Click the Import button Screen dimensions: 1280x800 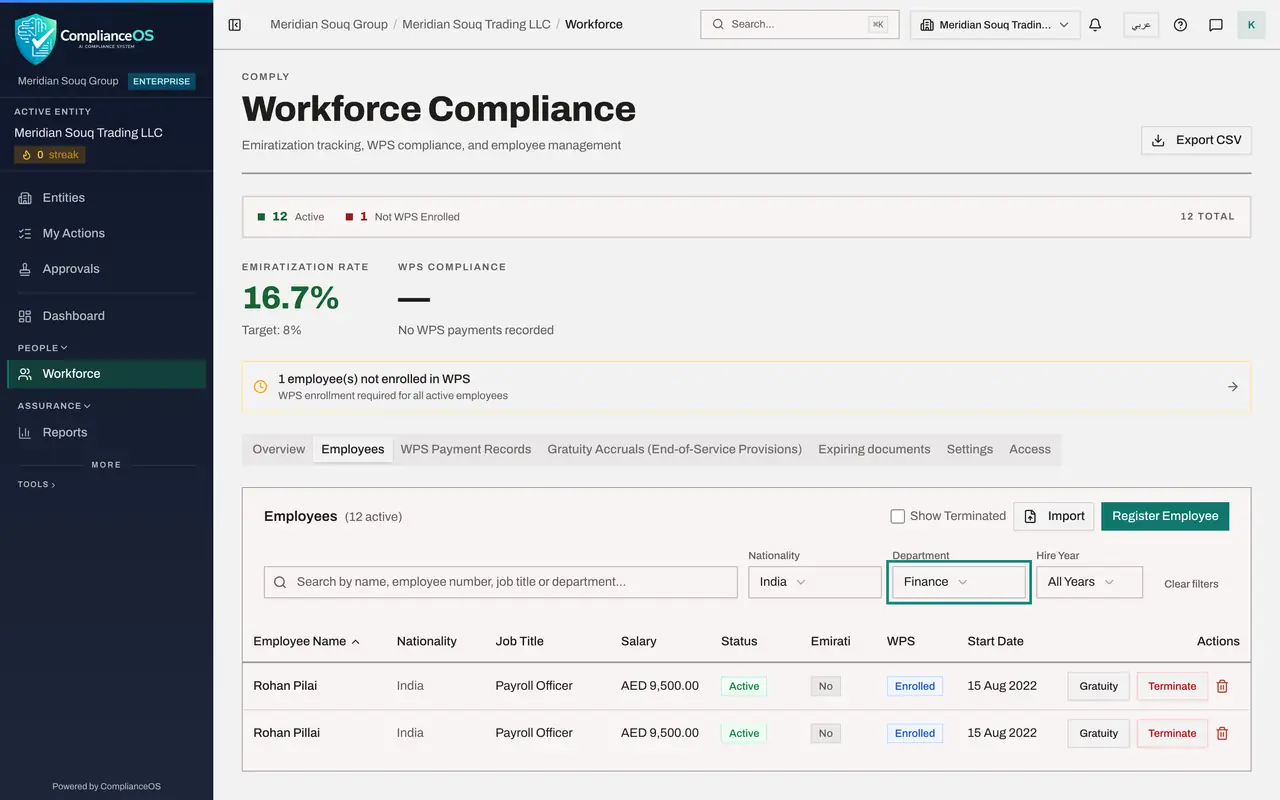point(1054,516)
